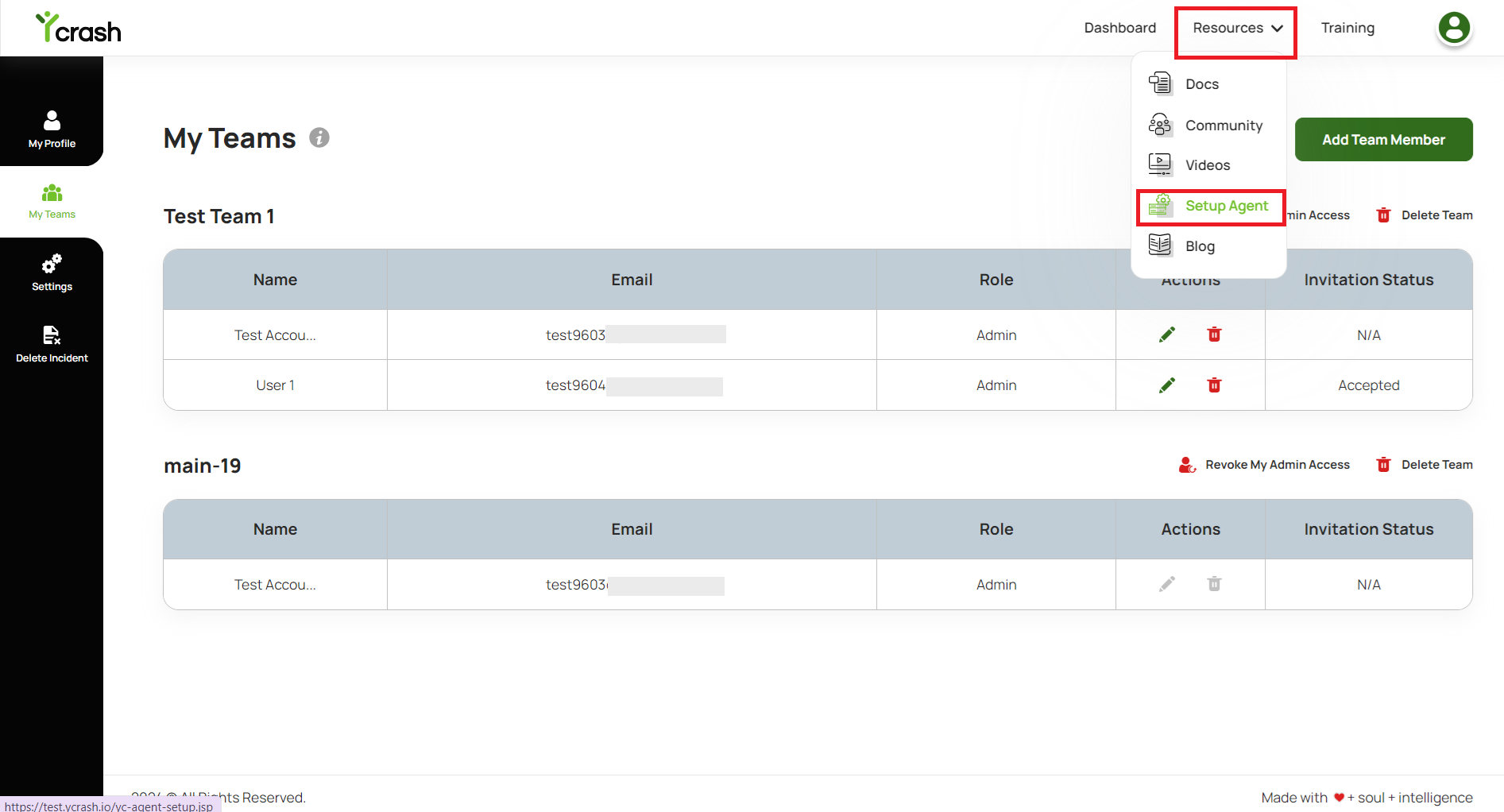The width and height of the screenshot is (1504, 812).
Task: Click the Setup Agent icon
Action: click(1160, 205)
